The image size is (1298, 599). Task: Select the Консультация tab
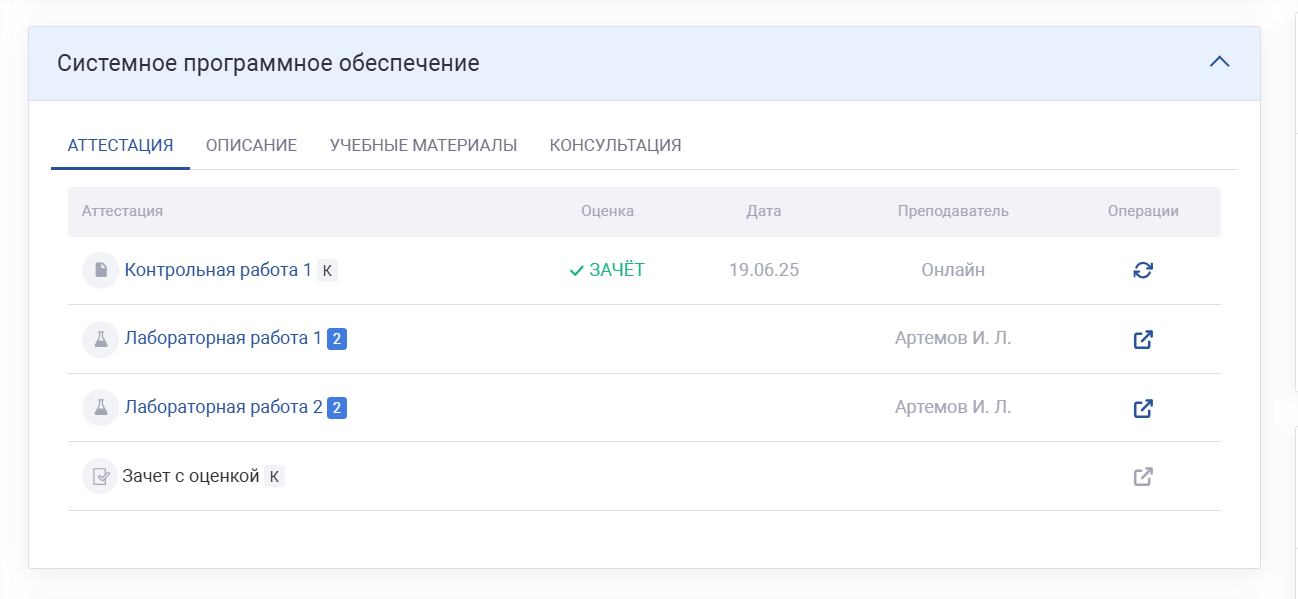[x=615, y=145]
